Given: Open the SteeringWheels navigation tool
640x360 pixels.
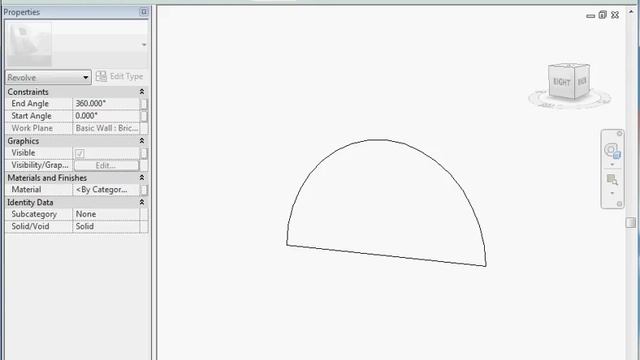Looking at the screenshot, I should coord(612,151).
